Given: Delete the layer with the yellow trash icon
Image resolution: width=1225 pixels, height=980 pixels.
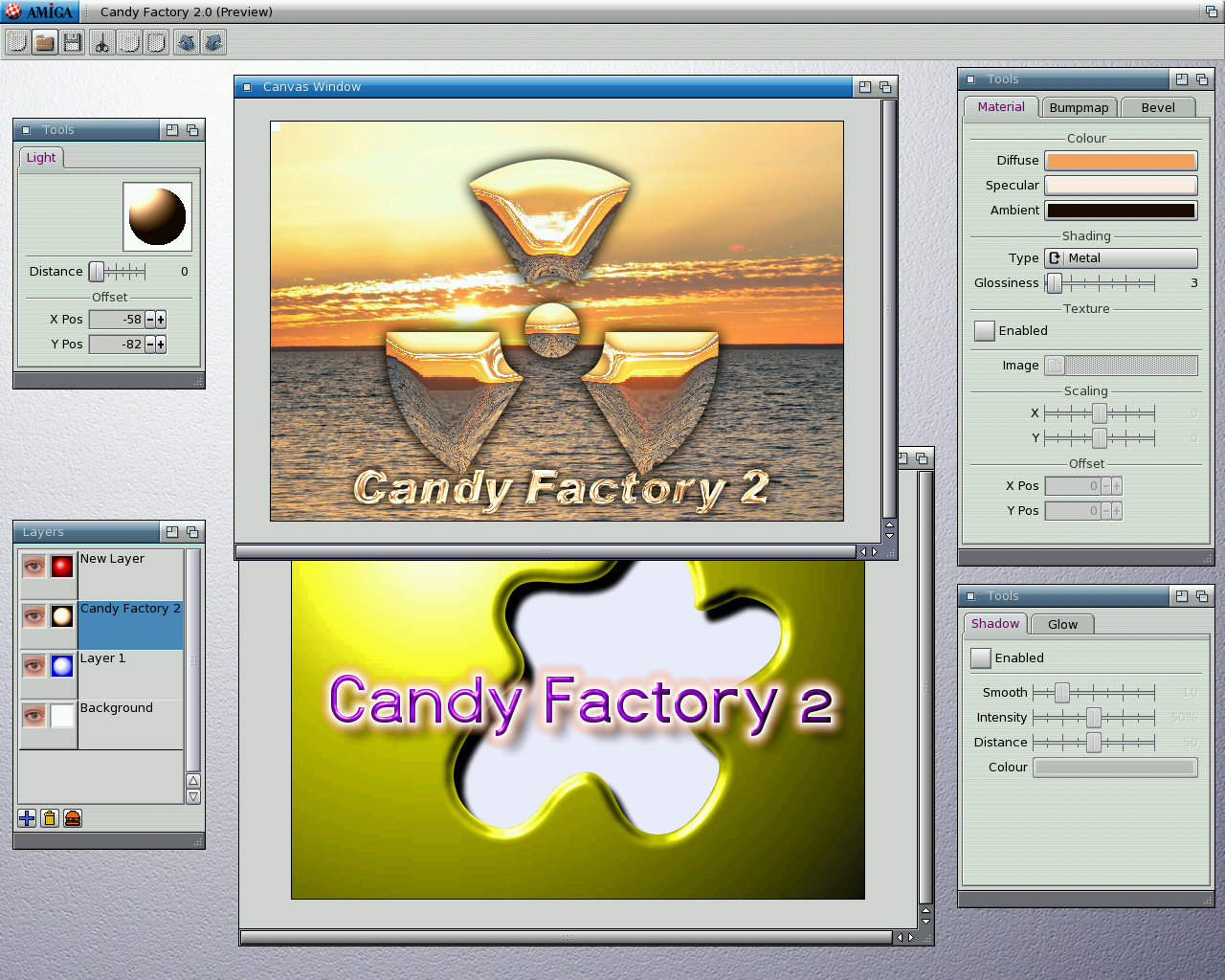Looking at the screenshot, I should coord(50,818).
